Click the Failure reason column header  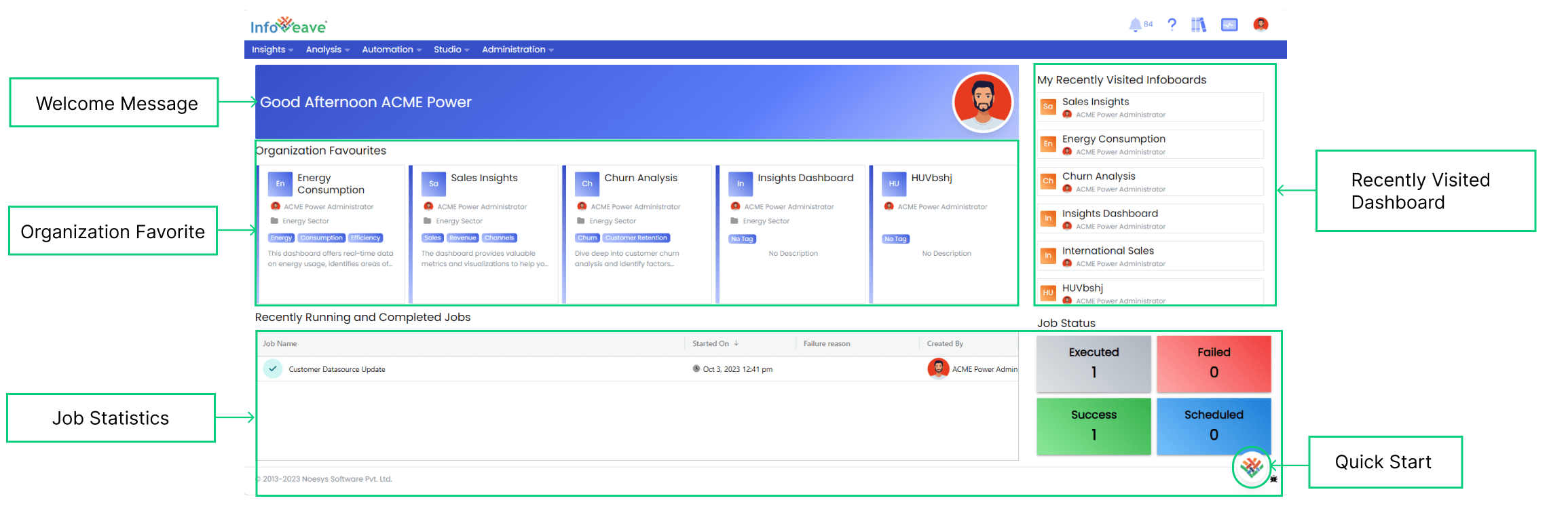pyautogui.click(x=827, y=343)
